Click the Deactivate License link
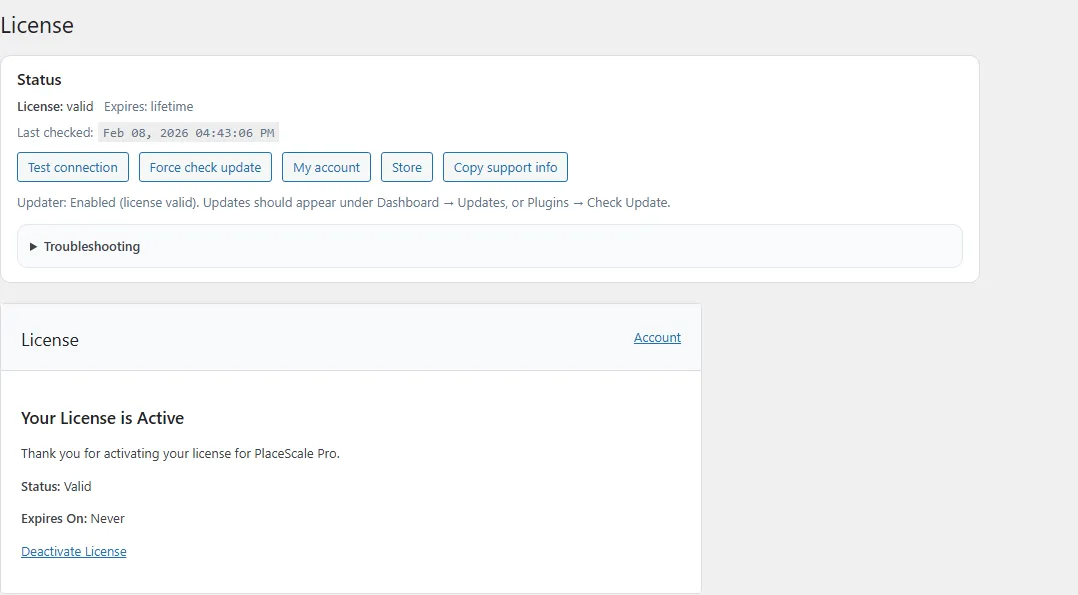The width and height of the screenshot is (1078, 595). (x=74, y=552)
